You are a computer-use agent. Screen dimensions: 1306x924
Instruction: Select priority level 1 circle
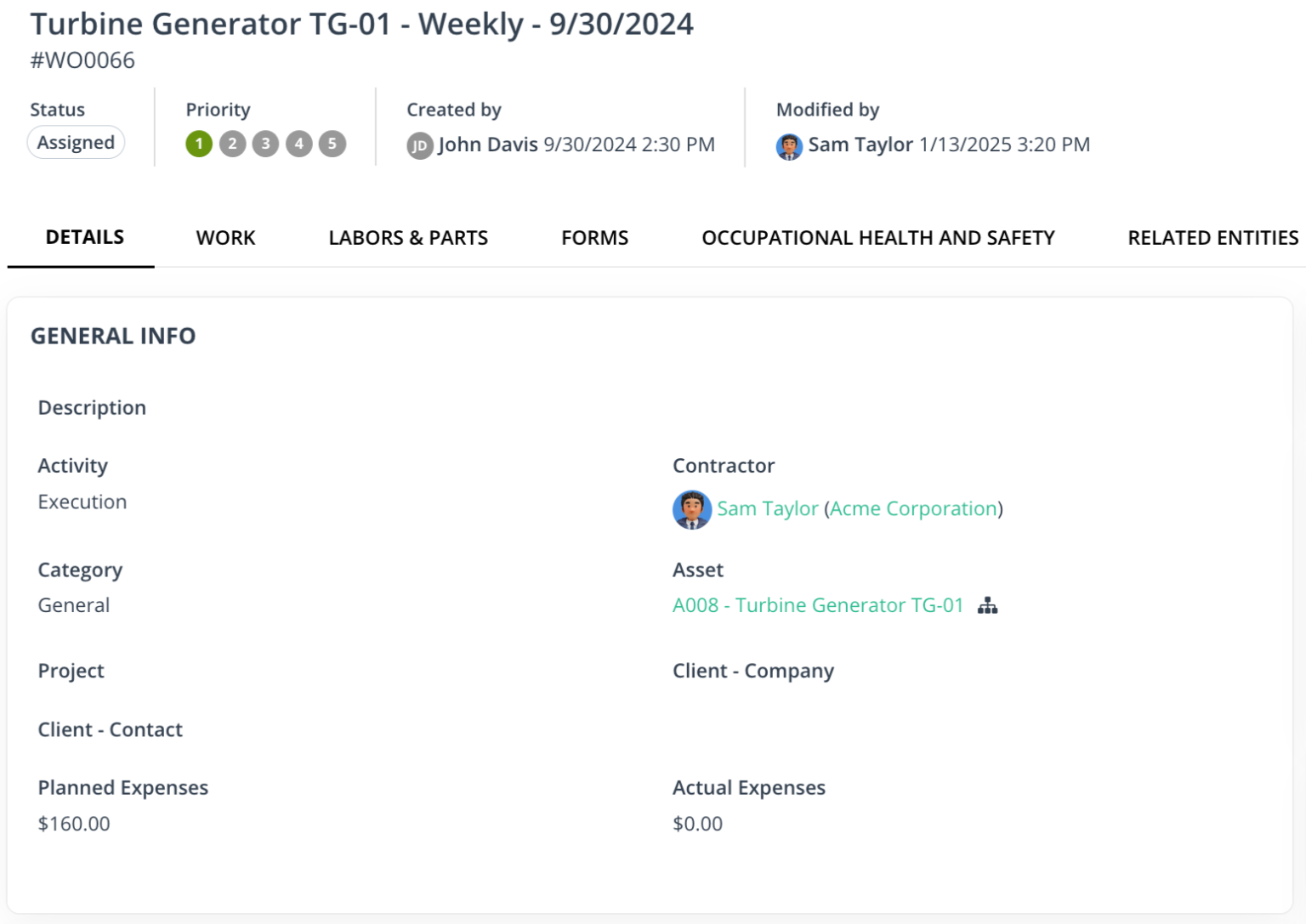pos(199,144)
